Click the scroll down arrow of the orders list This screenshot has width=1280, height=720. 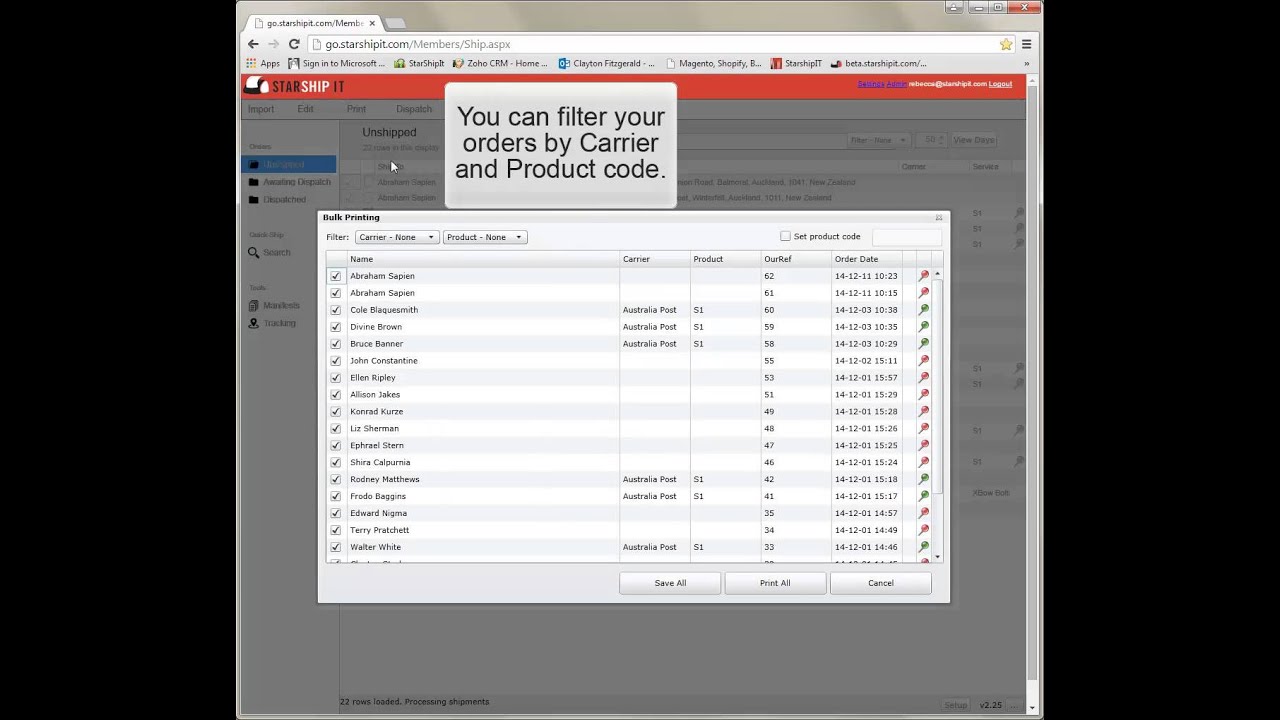[x=937, y=557]
